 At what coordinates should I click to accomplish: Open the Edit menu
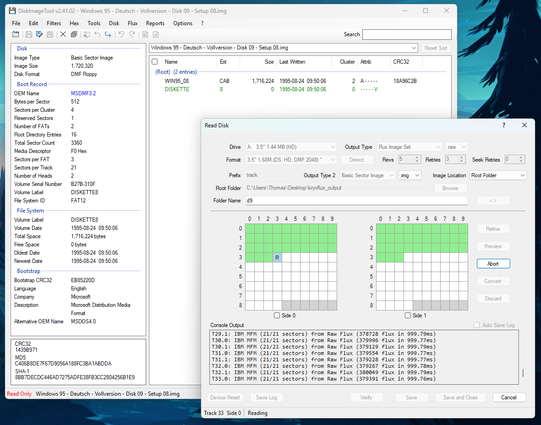click(x=33, y=23)
